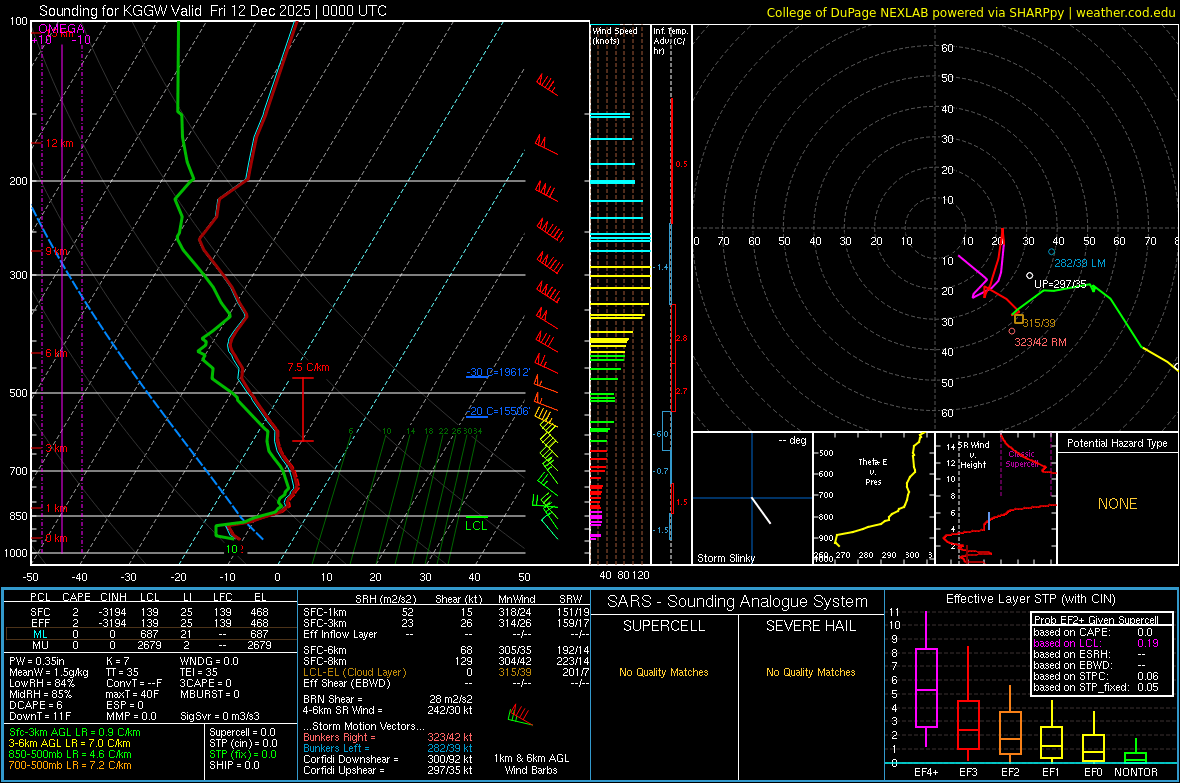The height and width of the screenshot is (783, 1180).
Task: Click the 'Theta-E v. Pres' plot label
Action: coord(873,471)
